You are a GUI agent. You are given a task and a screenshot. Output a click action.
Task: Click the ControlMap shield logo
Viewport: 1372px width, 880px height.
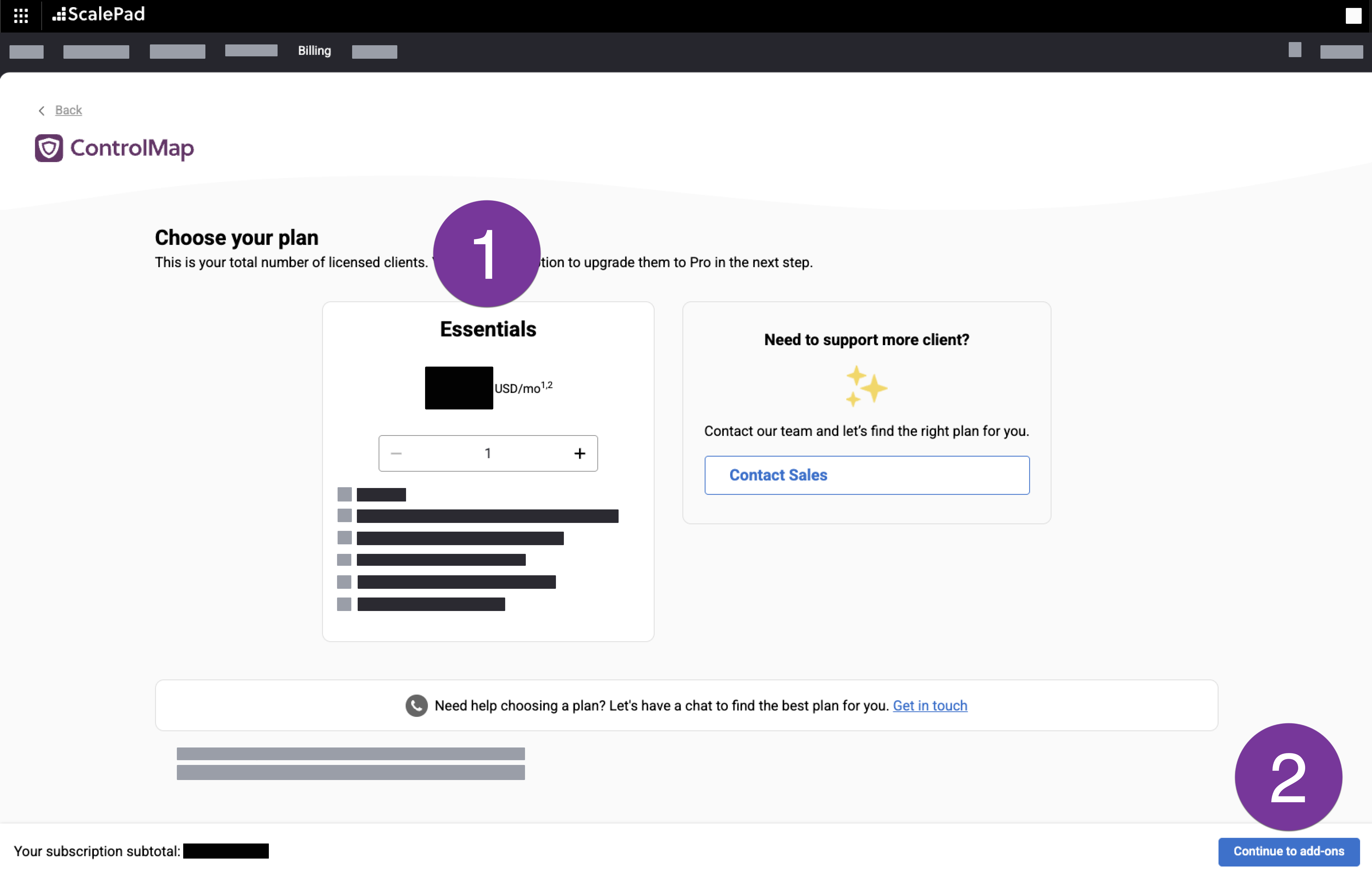(x=49, y=148)
